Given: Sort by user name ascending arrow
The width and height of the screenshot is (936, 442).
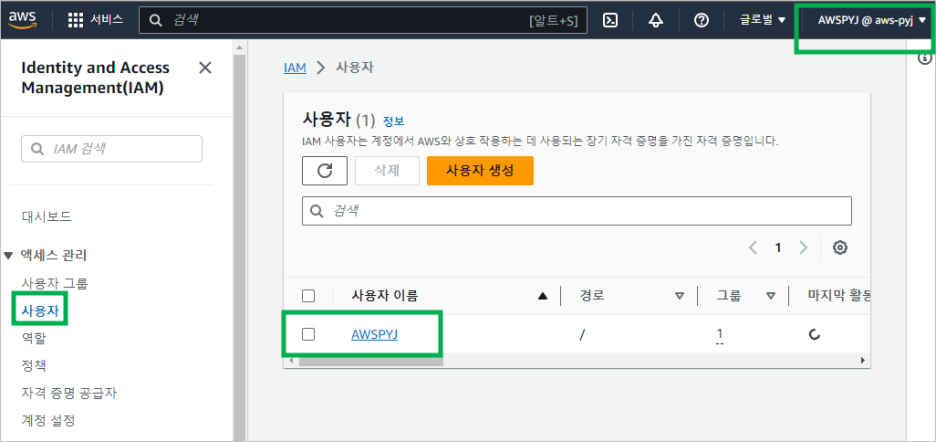Looking at the screenshot, I should click(543, 295).
